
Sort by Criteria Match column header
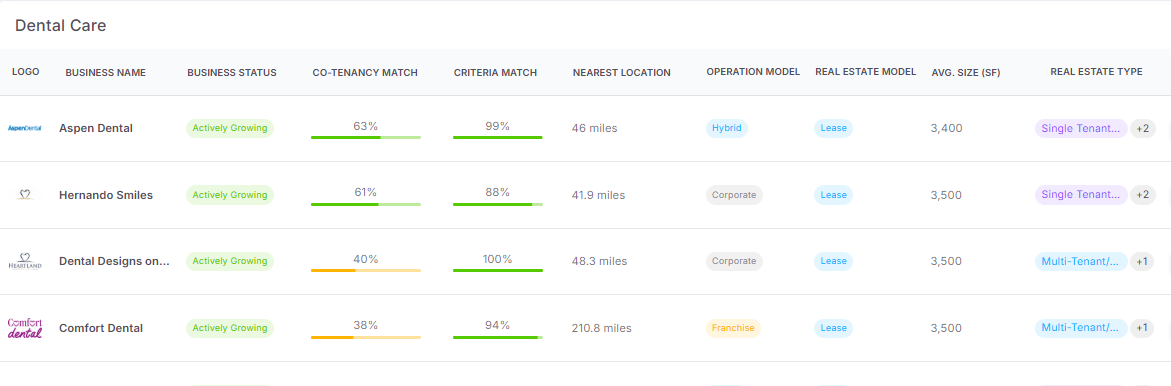pos(495,72)
